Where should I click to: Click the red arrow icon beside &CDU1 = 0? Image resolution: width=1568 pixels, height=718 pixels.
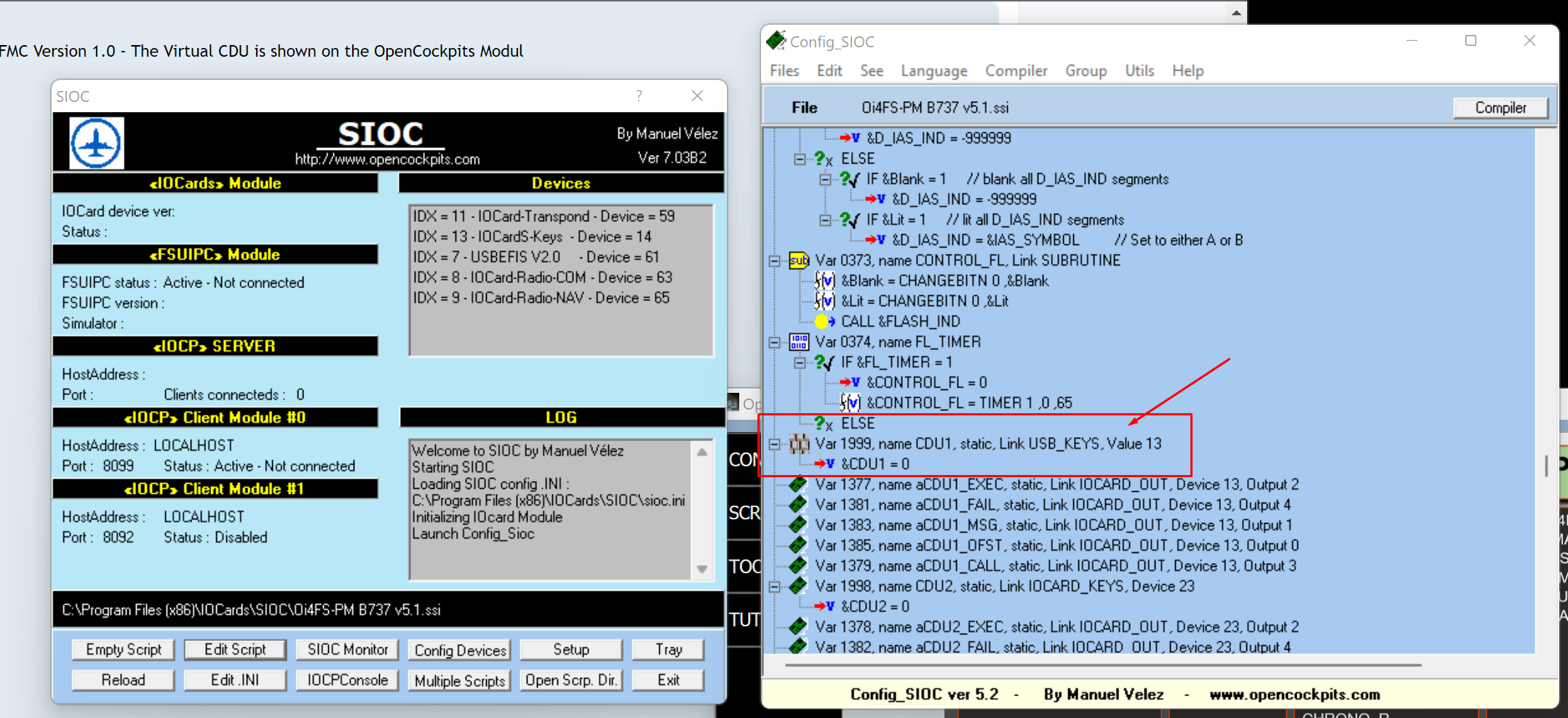pyautogui.click(x=824, y=464)
